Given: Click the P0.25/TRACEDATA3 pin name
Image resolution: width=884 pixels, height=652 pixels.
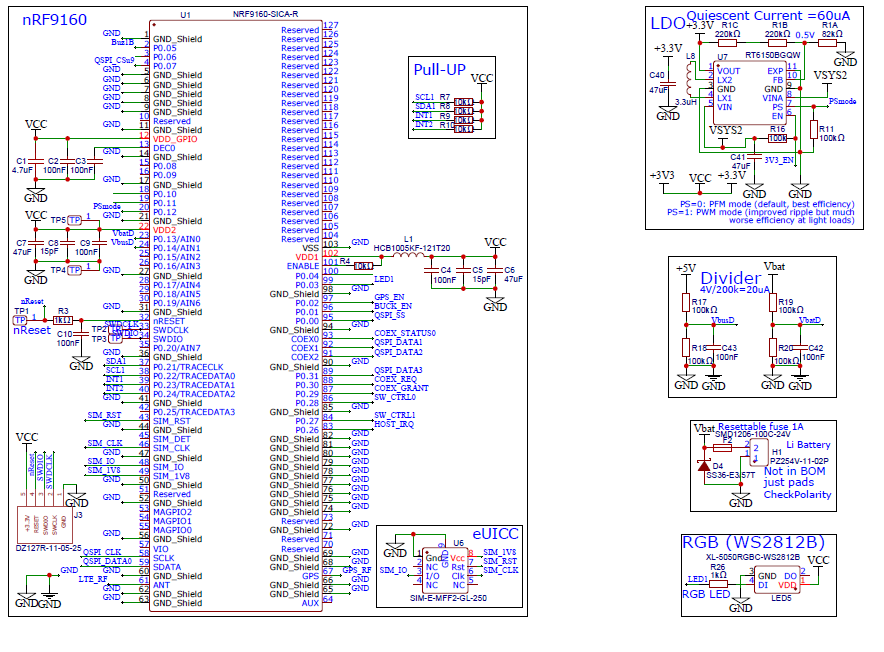Looking at the screenshot, I should (194, 412).
